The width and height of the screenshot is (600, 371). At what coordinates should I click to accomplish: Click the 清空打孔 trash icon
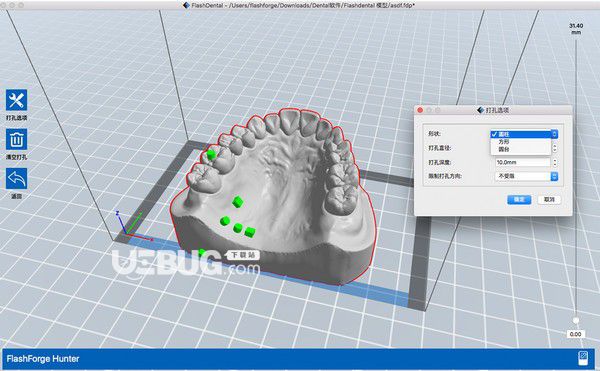16,139
